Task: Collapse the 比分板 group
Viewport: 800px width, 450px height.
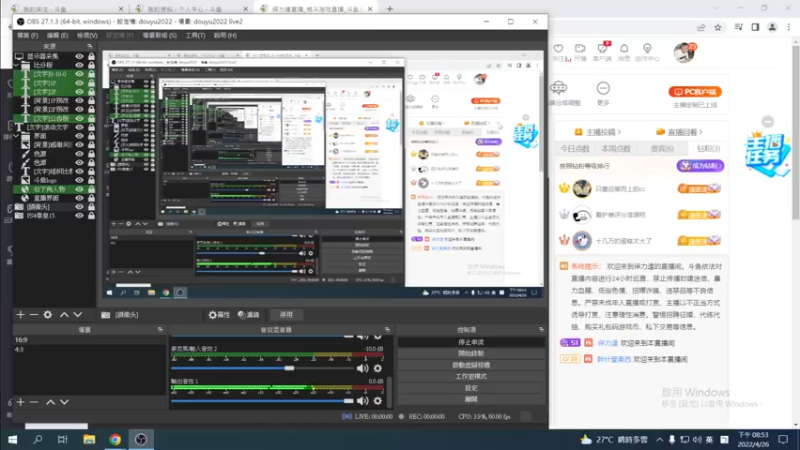Action: 16,65
